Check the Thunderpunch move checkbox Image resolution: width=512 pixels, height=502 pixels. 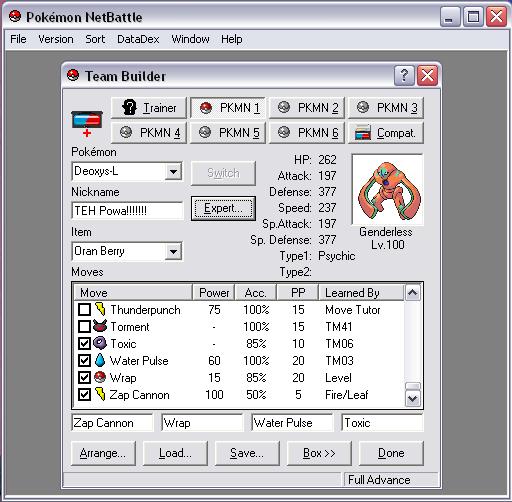[84, 309]
